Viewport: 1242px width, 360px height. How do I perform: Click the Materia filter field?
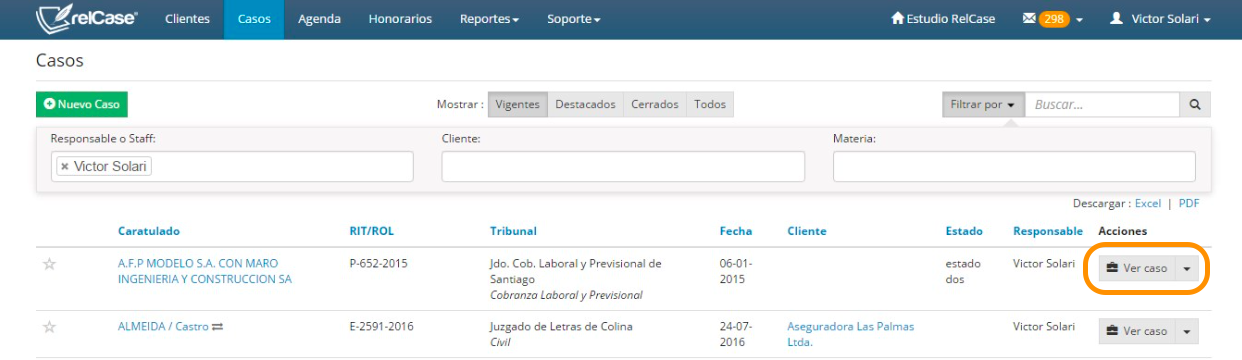pos(1014,166)
